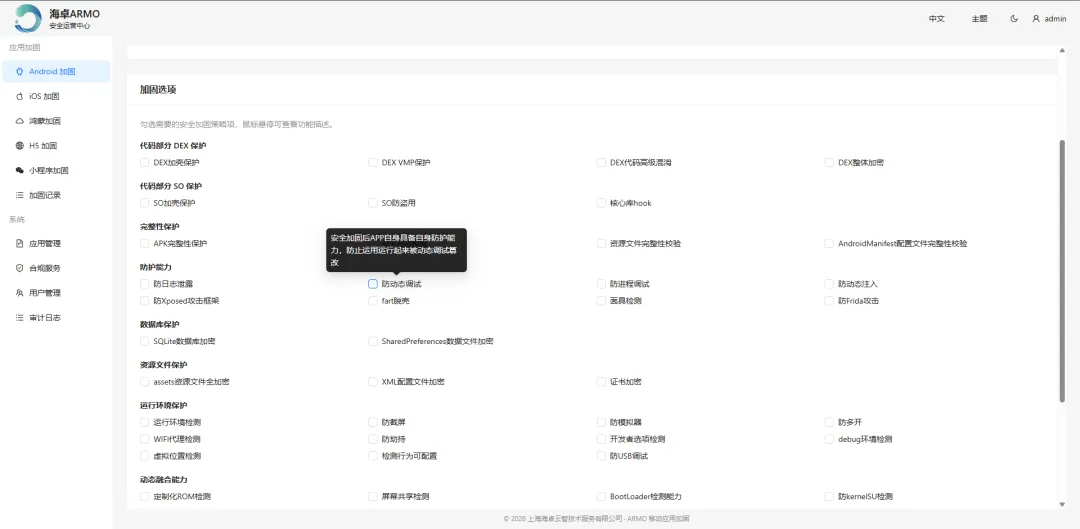The image size is (1080, 529).
Task: Select 核心库hook checkbox
Action: pos(601,203)
